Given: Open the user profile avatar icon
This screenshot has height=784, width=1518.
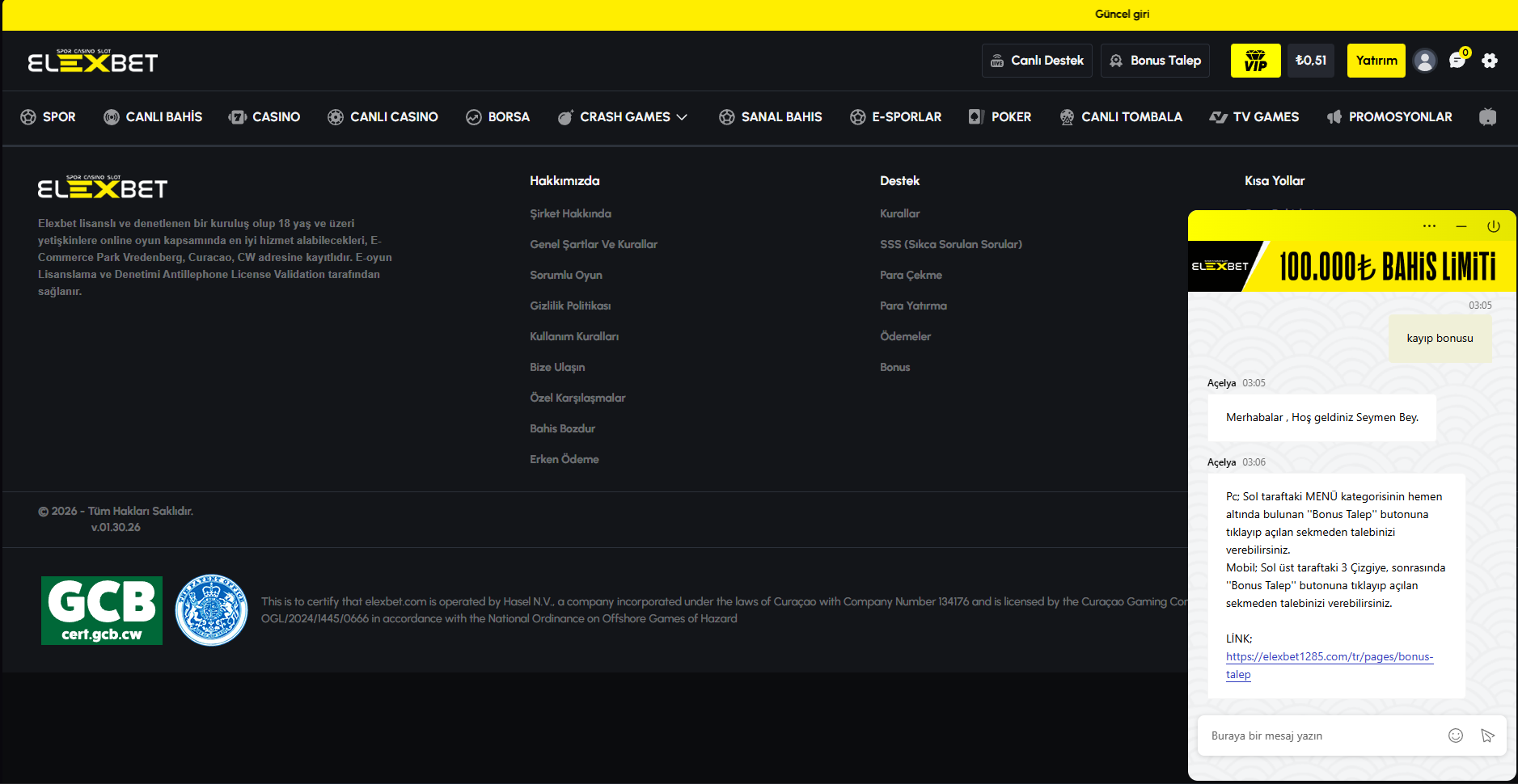Looking at the screenshot, I should tap(1425, 61).
